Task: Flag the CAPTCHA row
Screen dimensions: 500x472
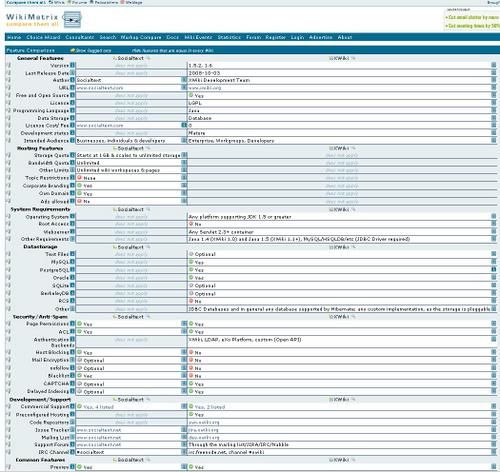Action: tap(8, 384)
